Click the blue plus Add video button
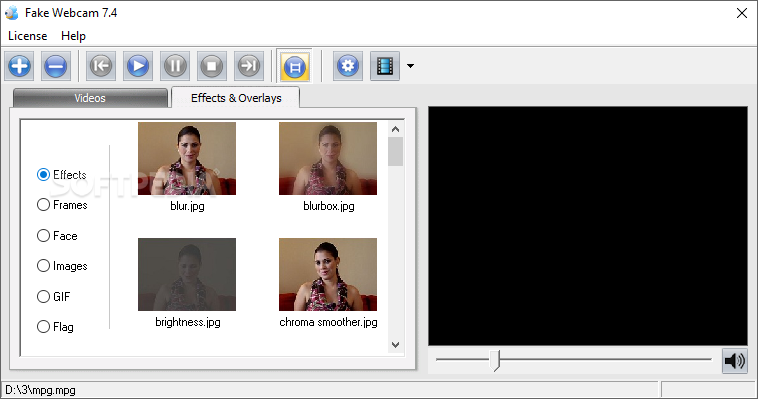Screen dimensions: 758x399 point(19,66)
